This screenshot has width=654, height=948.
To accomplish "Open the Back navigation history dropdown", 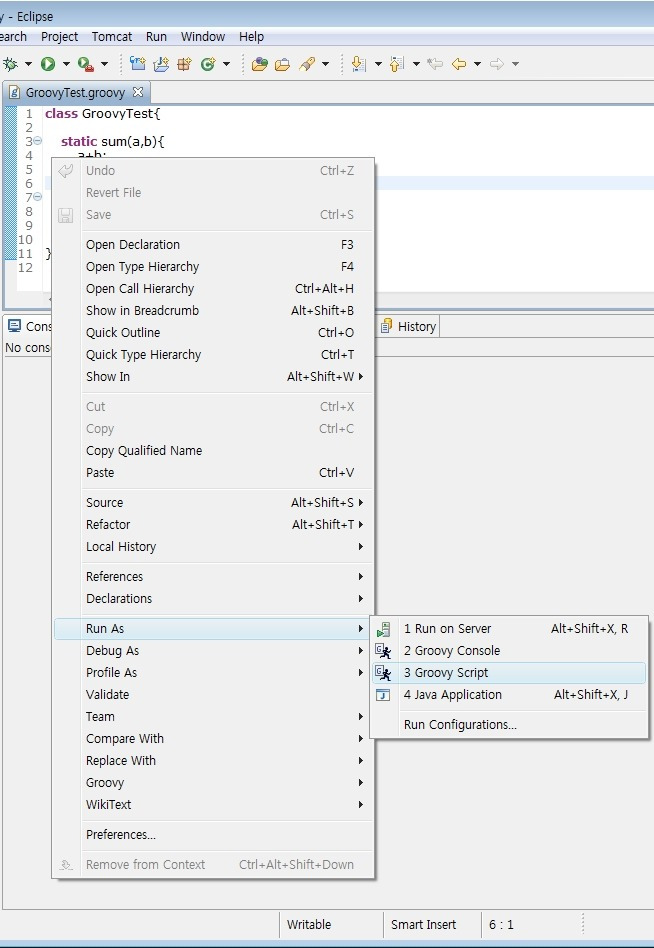I will click(477, 63).
